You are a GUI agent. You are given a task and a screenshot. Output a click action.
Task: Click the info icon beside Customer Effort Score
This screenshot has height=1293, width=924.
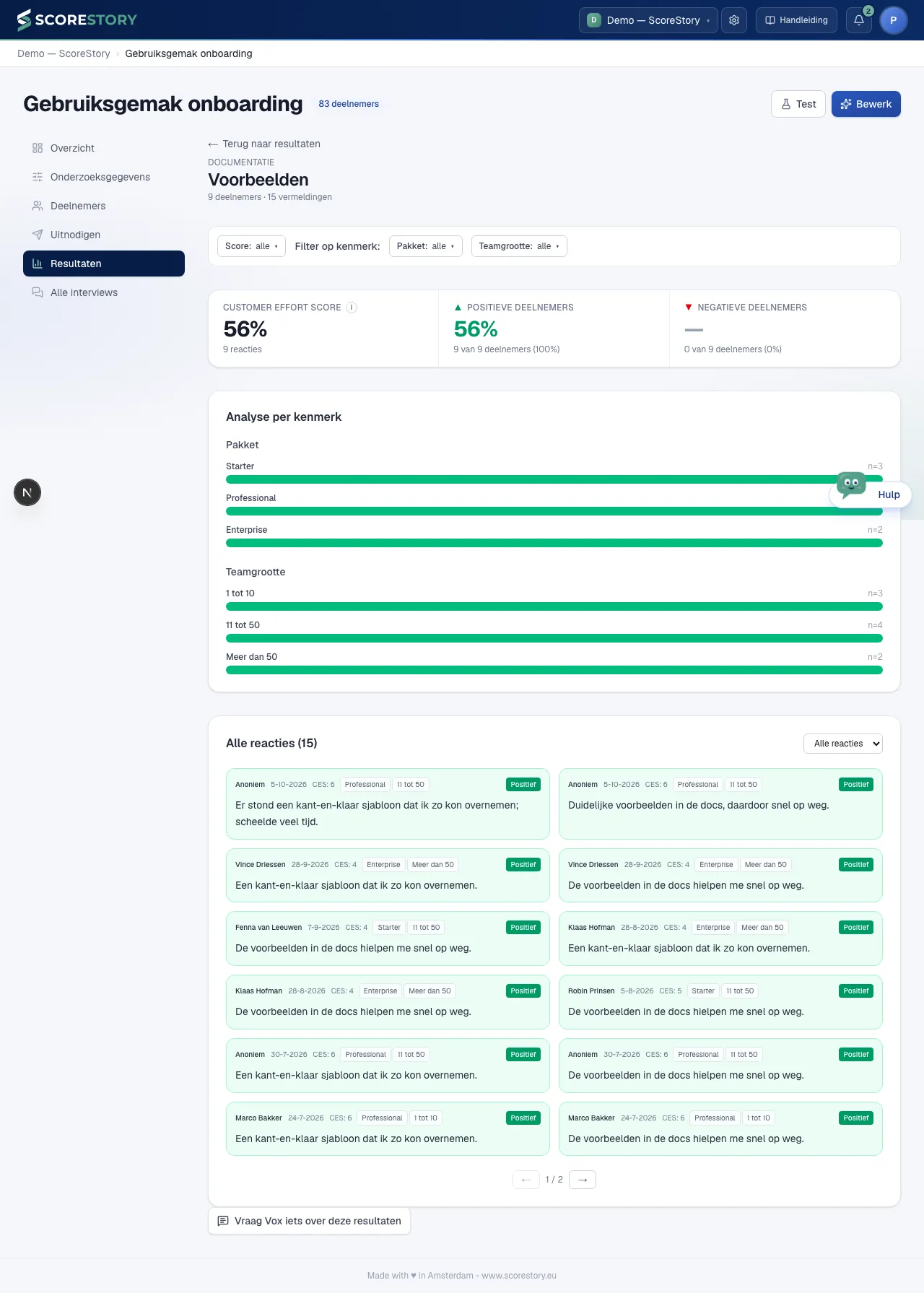(352, 308)
